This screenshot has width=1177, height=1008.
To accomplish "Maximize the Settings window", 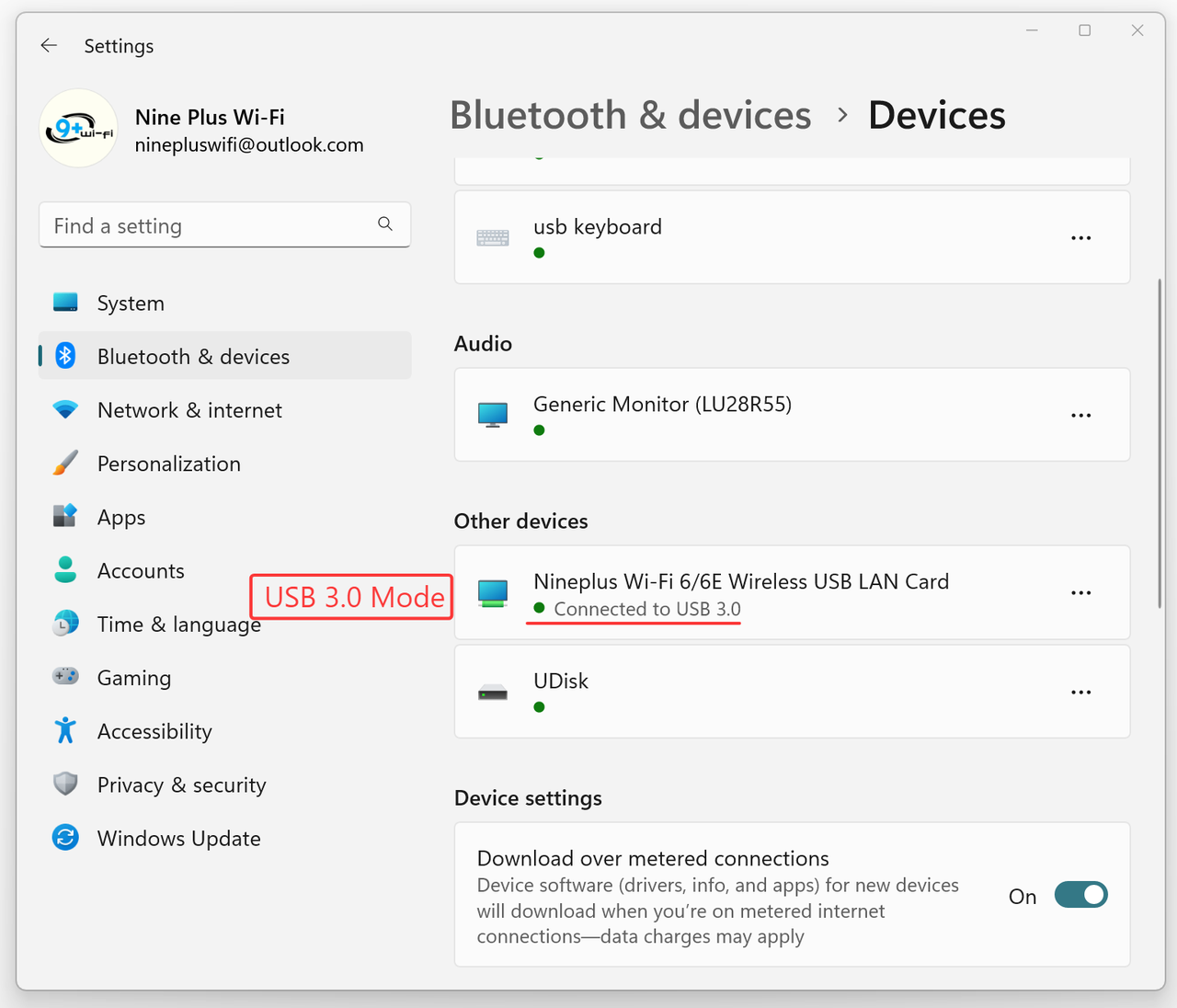I will pos(1085,30).
